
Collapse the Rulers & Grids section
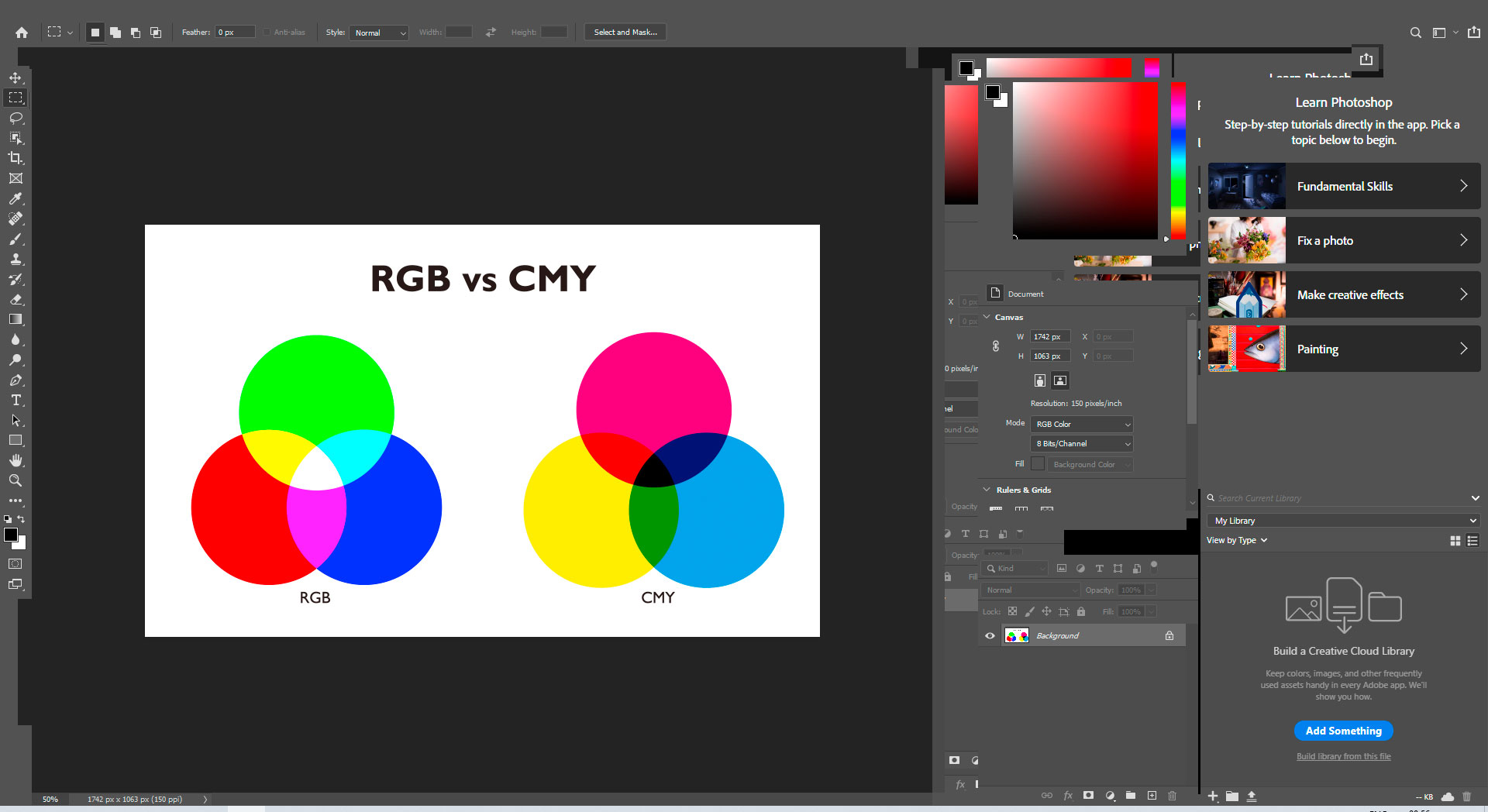point(986,489)
